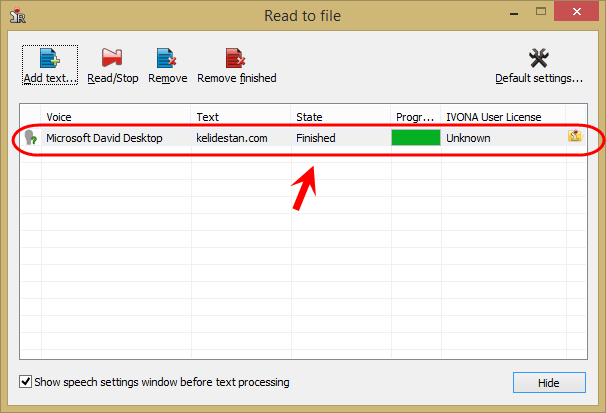Click the Remove toolbar icon
Image resolution: width=606 pixels, height=413 pixels.
pos(167,58)
